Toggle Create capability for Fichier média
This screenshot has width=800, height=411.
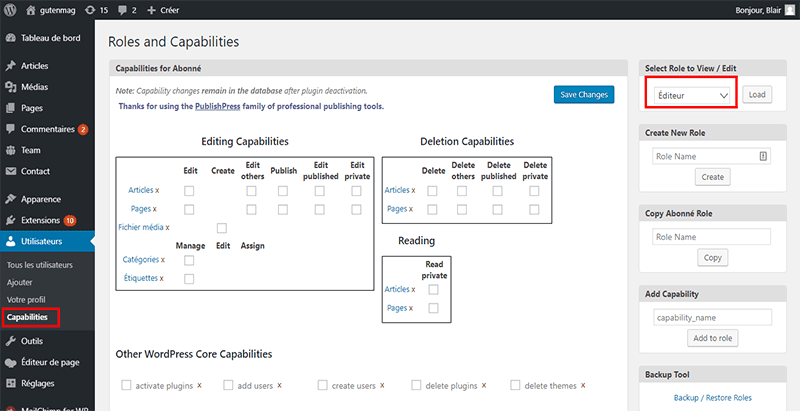point(221,228)
